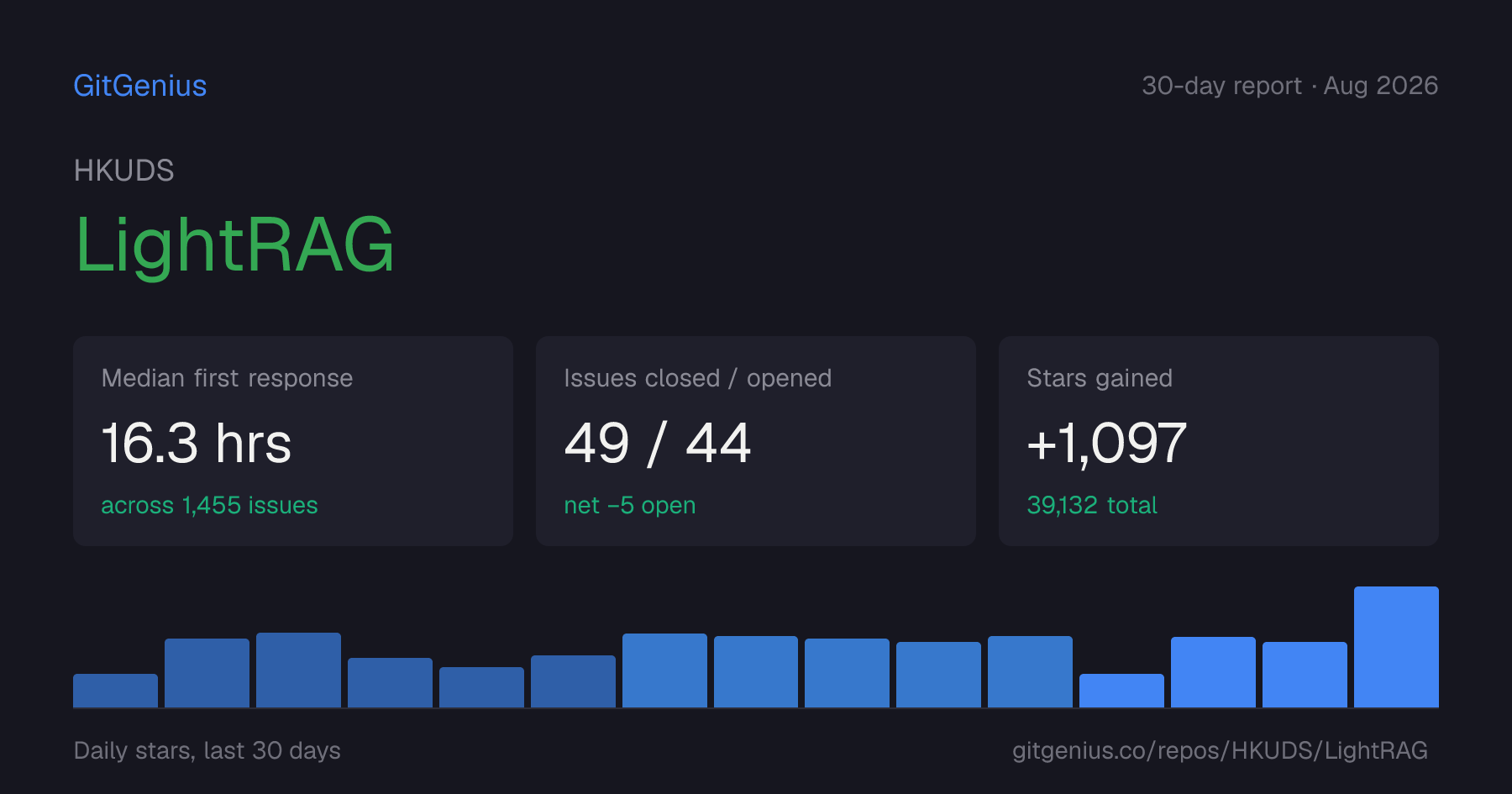The image size is (1512, 794).
Task: Select the "30-day report · Aug 2026" text
Action: click(1289, 86)
